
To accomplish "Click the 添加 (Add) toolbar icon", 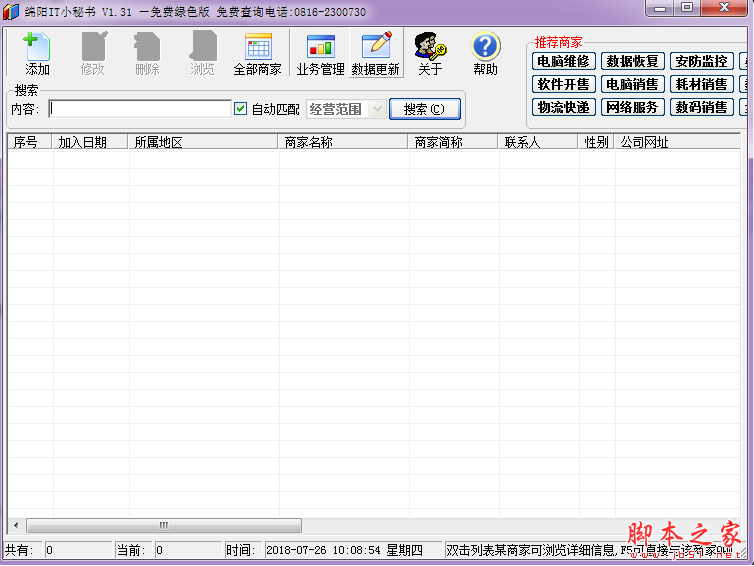I will [37, 53].
